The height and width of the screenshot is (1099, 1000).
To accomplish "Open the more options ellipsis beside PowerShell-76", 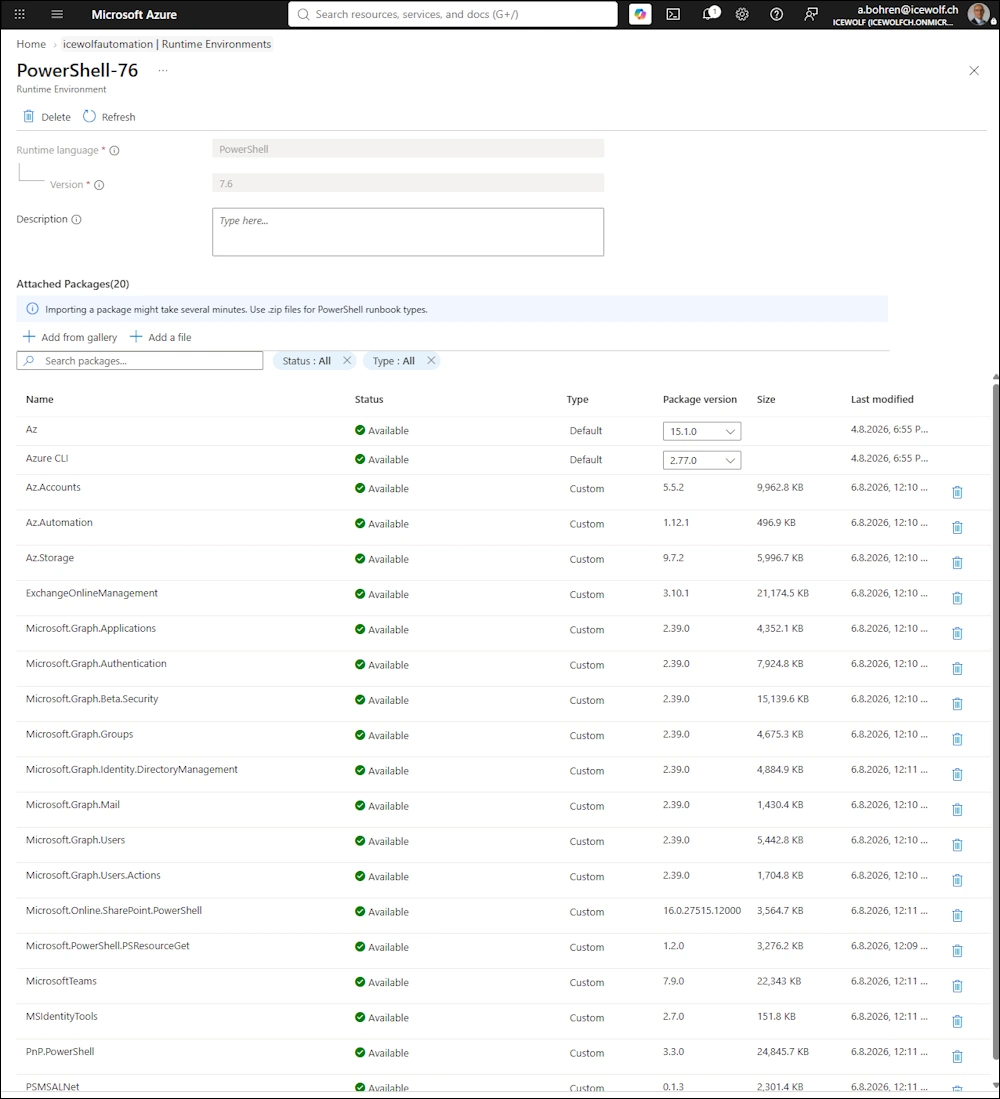I will 163,71.
